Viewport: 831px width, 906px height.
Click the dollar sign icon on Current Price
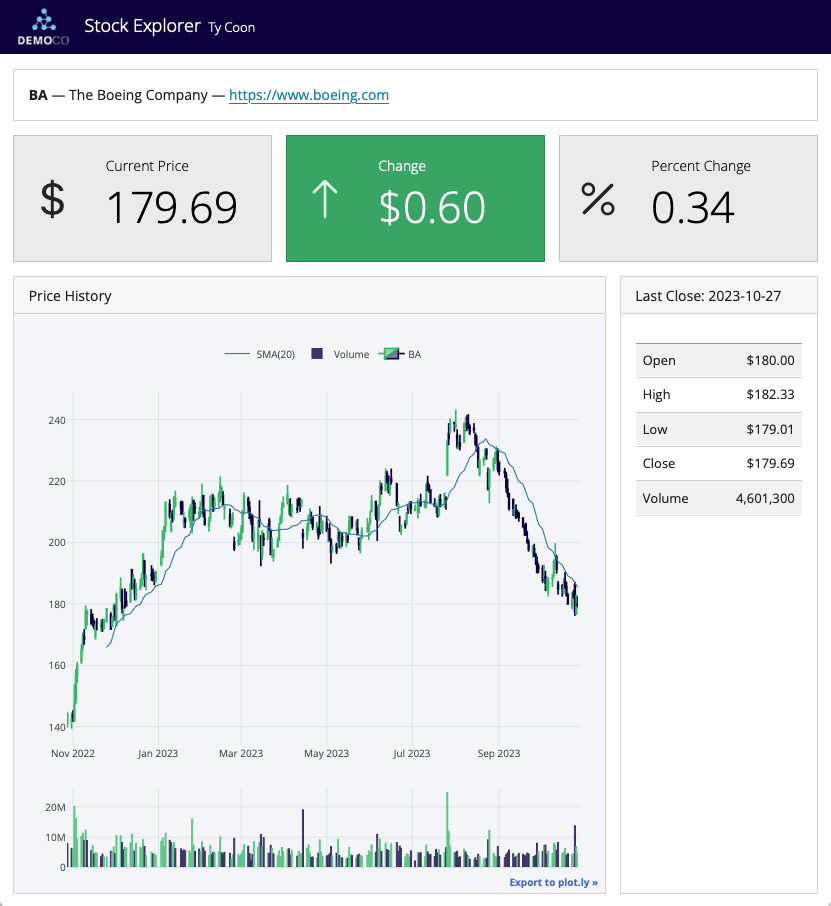(51, 198)
